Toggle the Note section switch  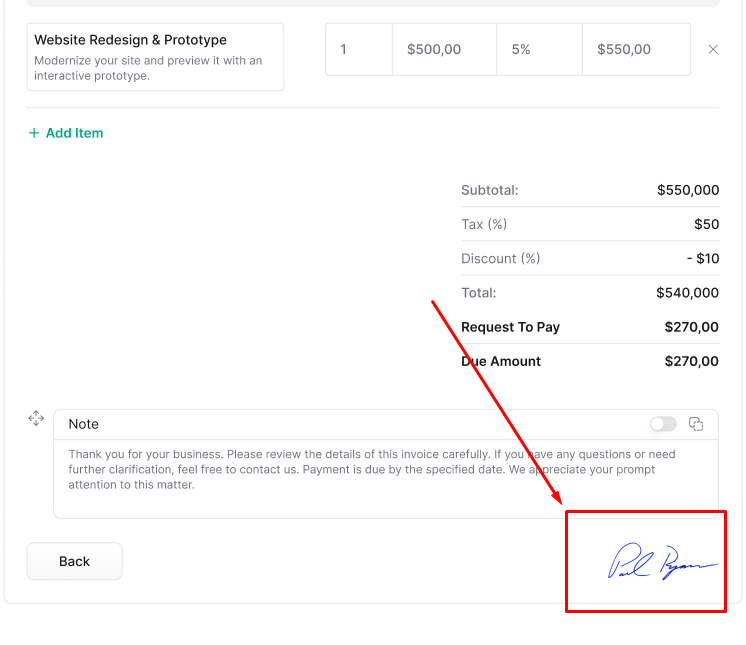663,424
